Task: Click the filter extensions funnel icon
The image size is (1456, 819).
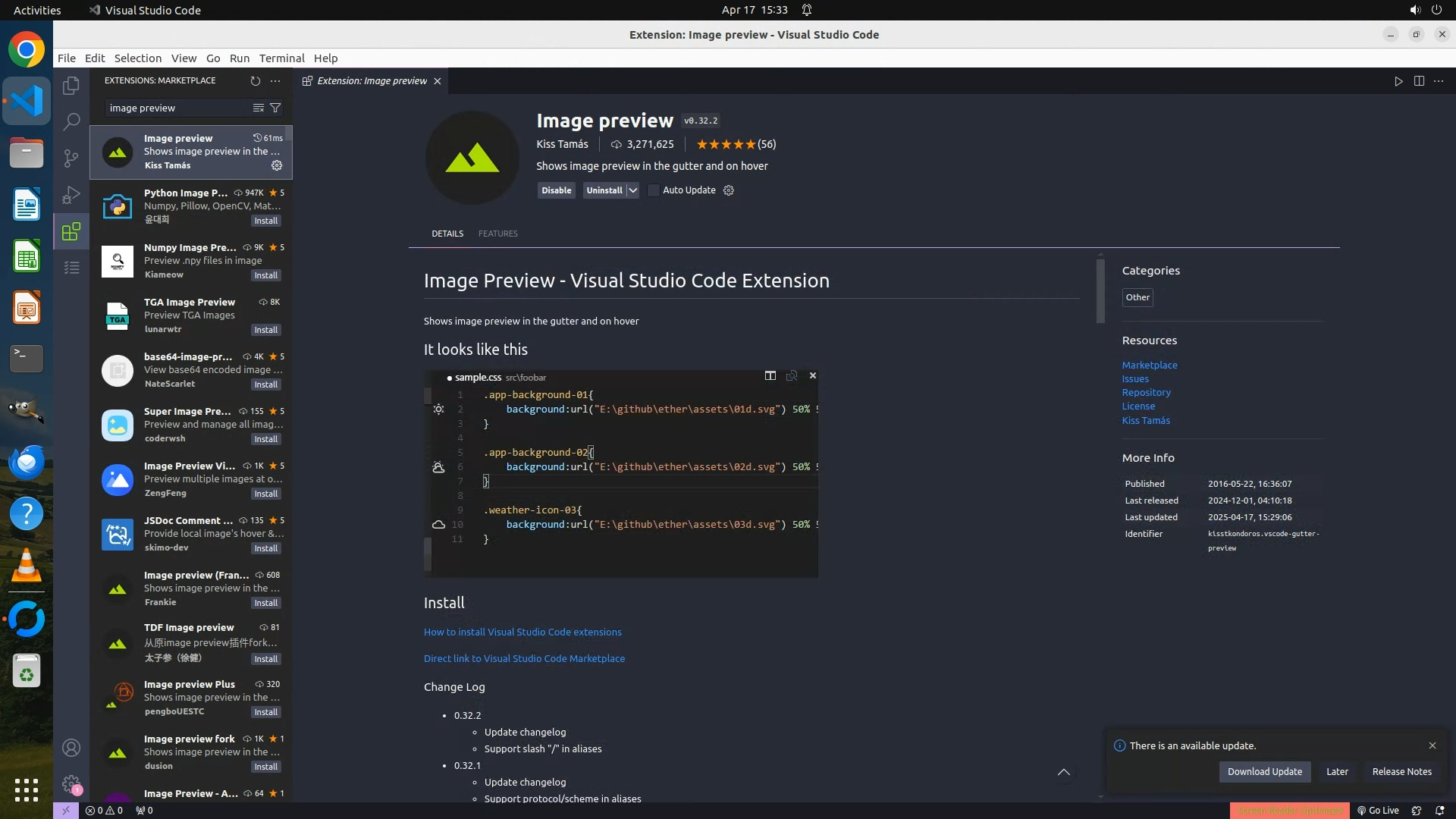Action: click(x=276, y=108)
